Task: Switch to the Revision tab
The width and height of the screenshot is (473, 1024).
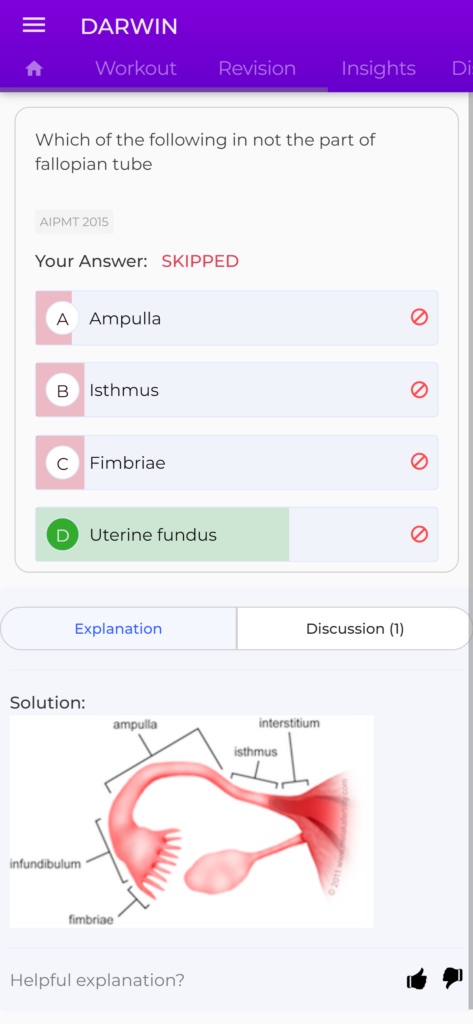Action: click(257, 69)
